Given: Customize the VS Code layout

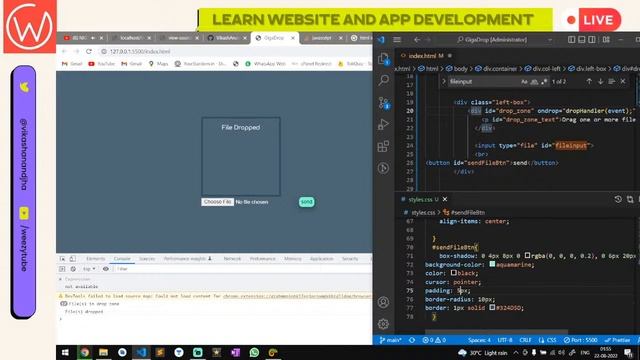Looking at the screenshot, I should (606, 40).
